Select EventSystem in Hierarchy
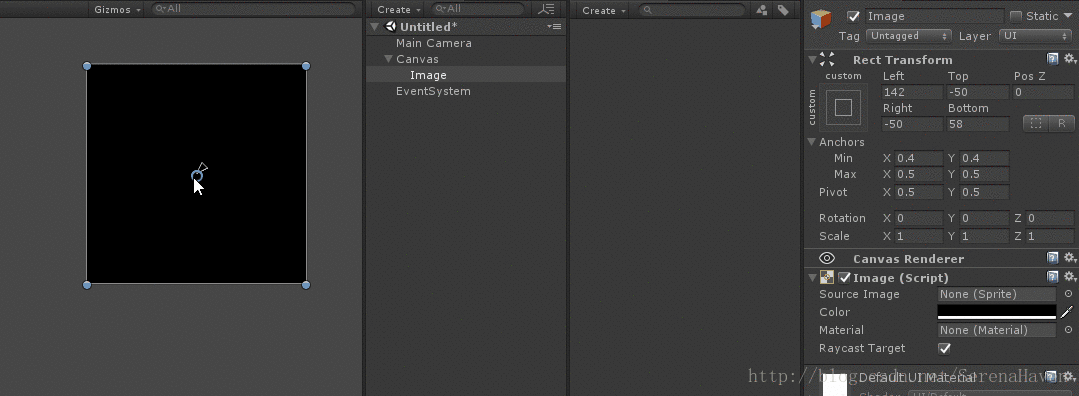 click(433, 91)
